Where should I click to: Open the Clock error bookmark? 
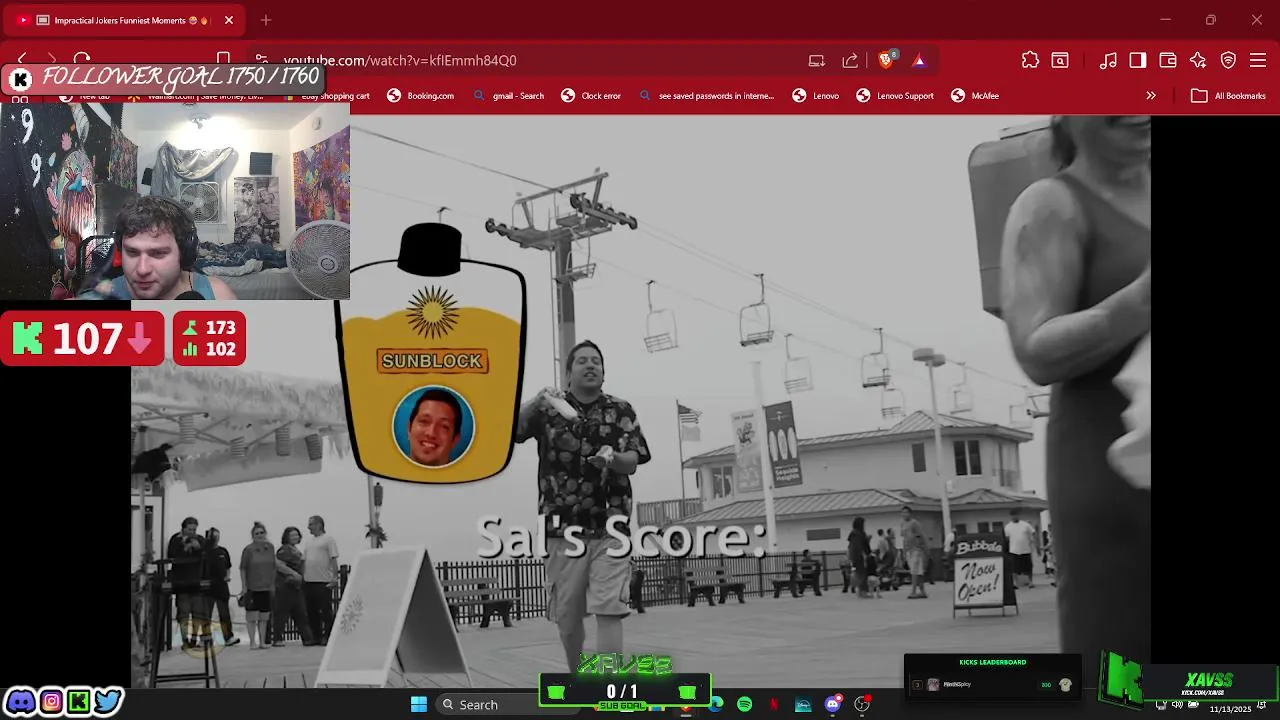(x=591, y=96)
